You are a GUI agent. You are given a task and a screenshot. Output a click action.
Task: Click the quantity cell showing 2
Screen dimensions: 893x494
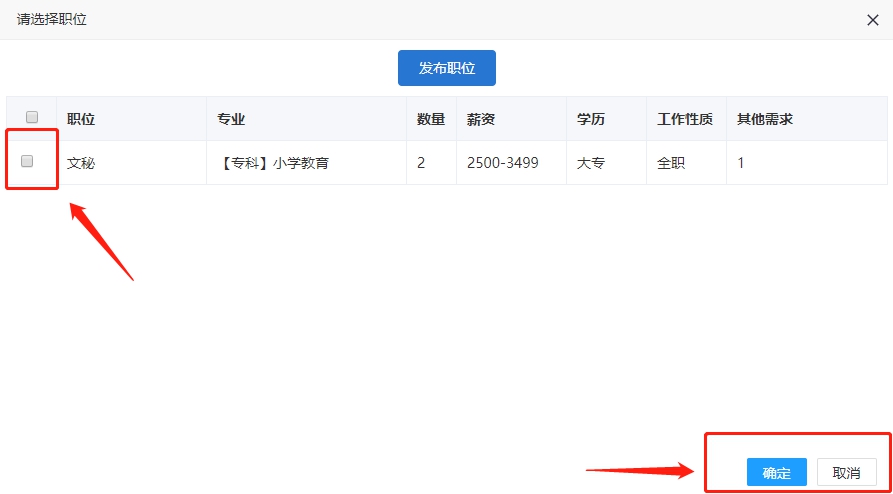(421, 162)
